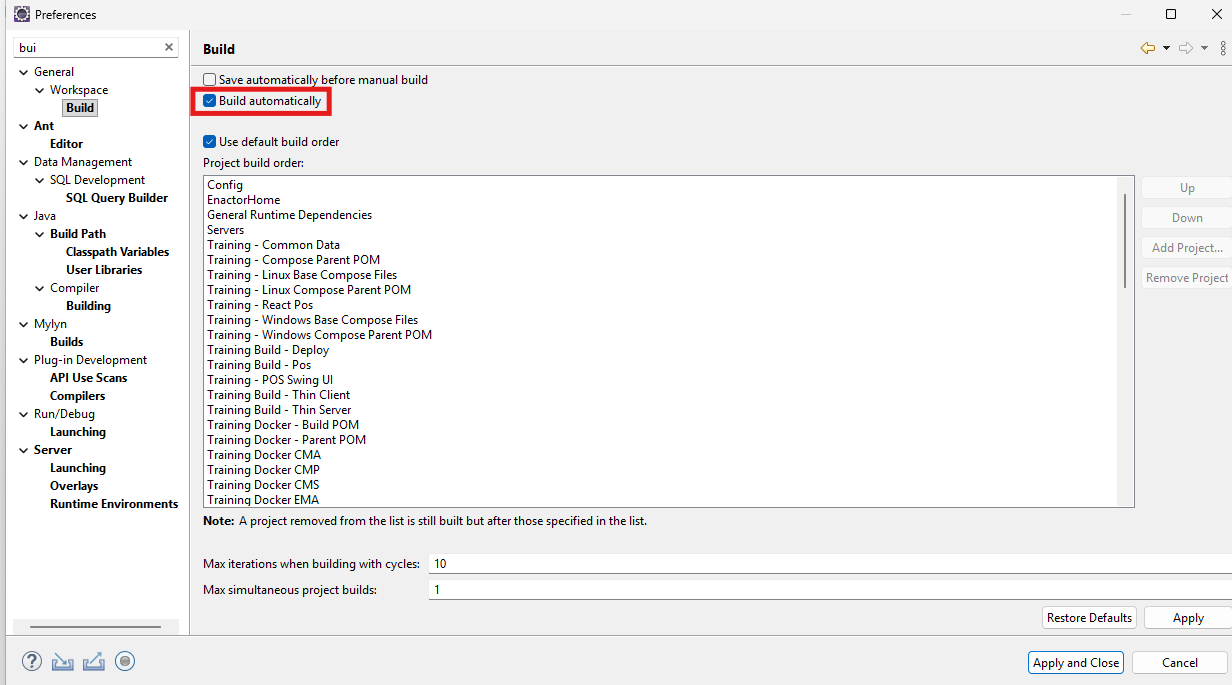This screenshot has height=685, width=1232.
Task: Click the Apply and Close button
Action: 1075,662
